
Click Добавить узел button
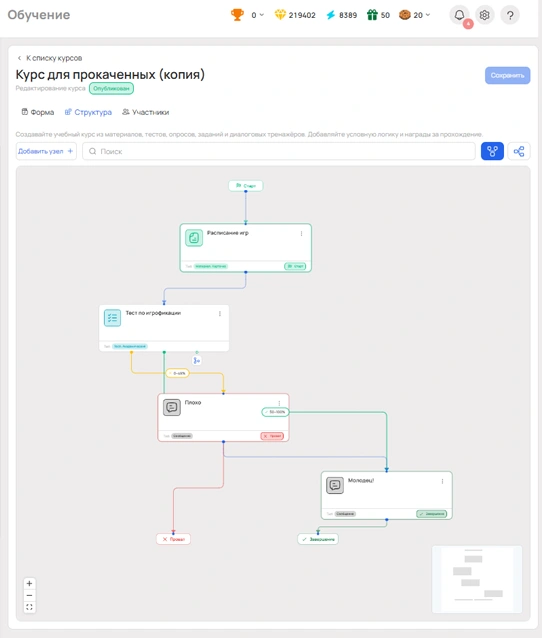tap(46, 151)
